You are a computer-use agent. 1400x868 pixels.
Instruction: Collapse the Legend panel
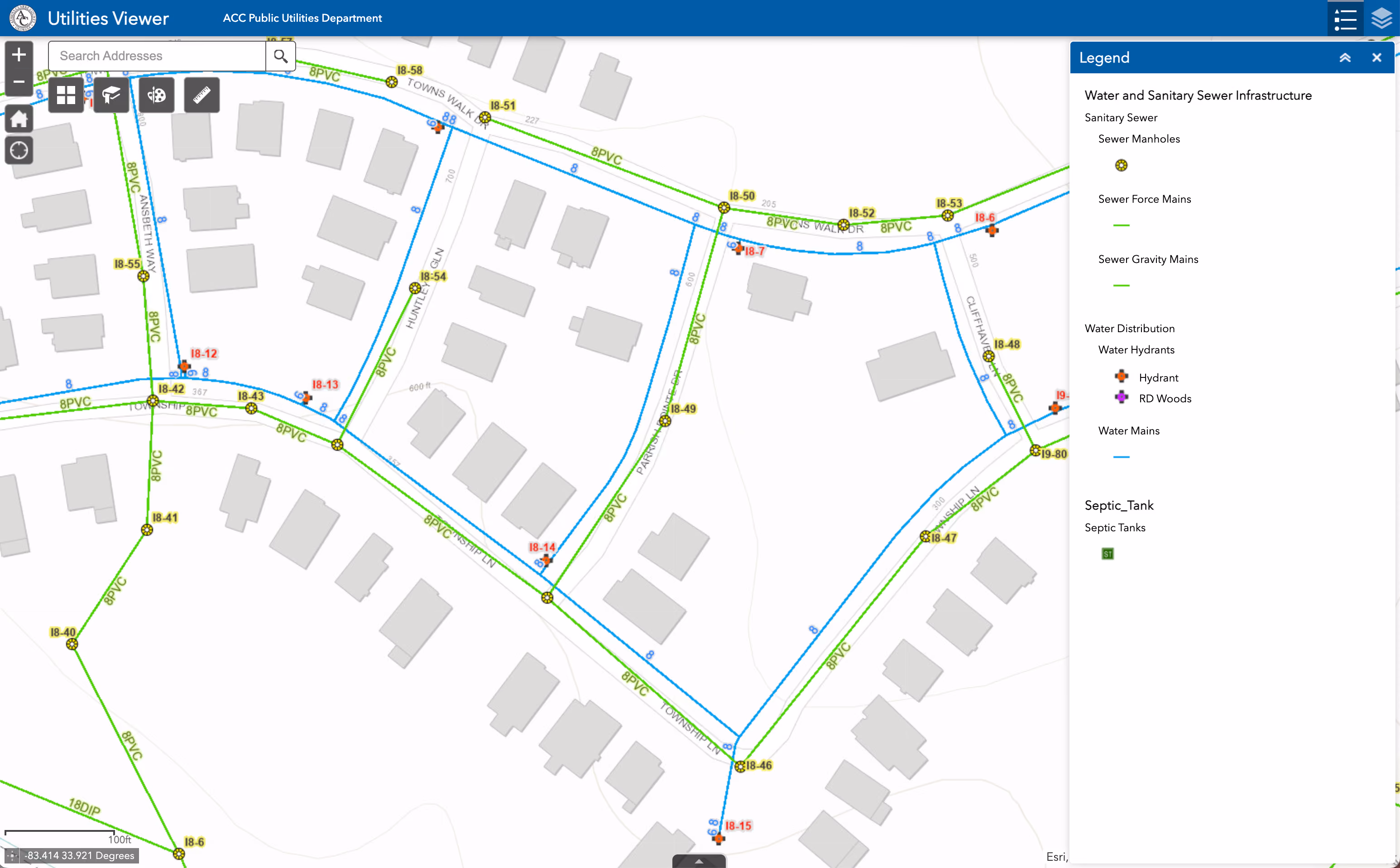tap(1345, 57)
